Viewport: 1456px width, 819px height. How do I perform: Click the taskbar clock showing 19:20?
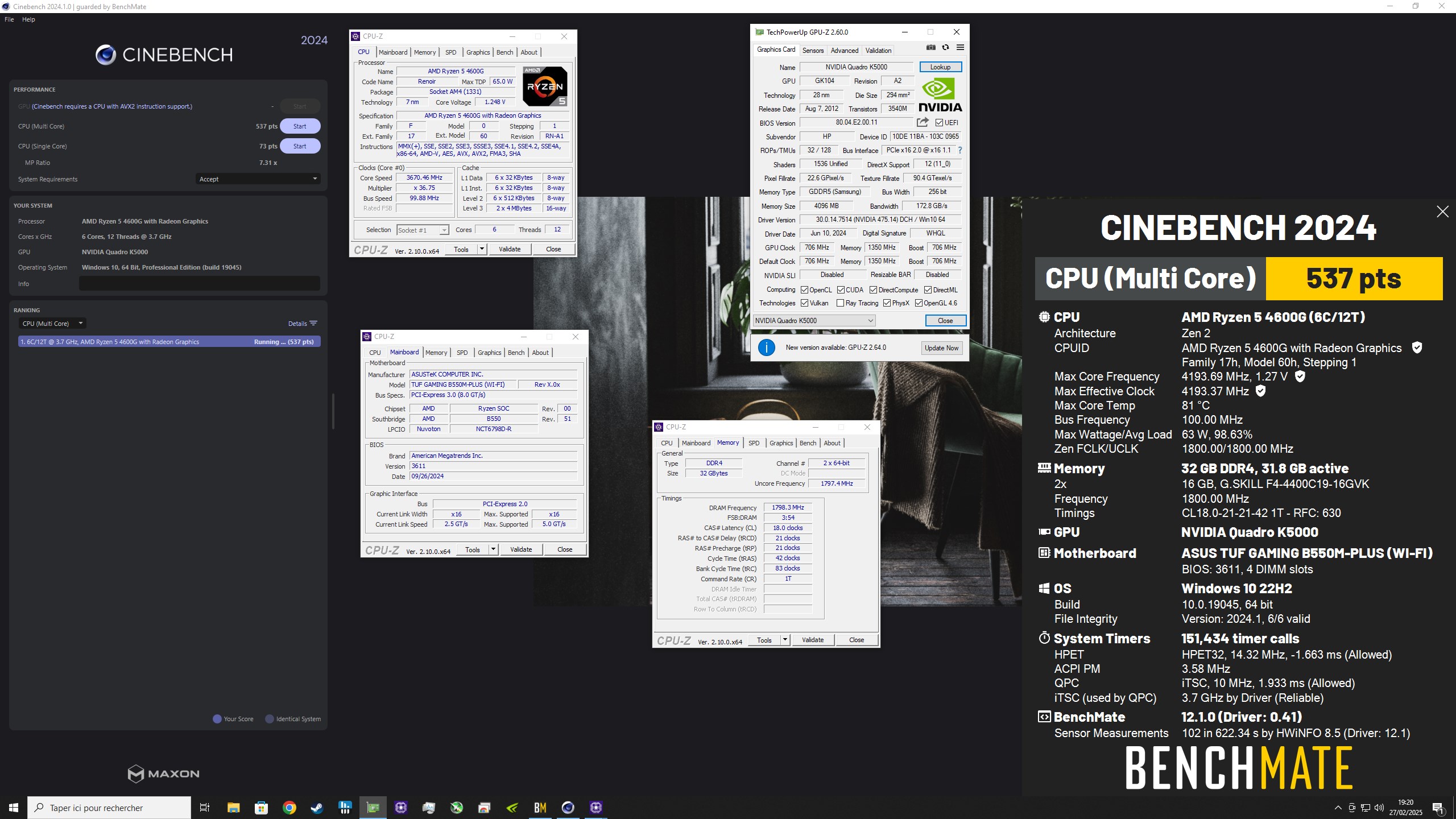[x=1405, y=808]
